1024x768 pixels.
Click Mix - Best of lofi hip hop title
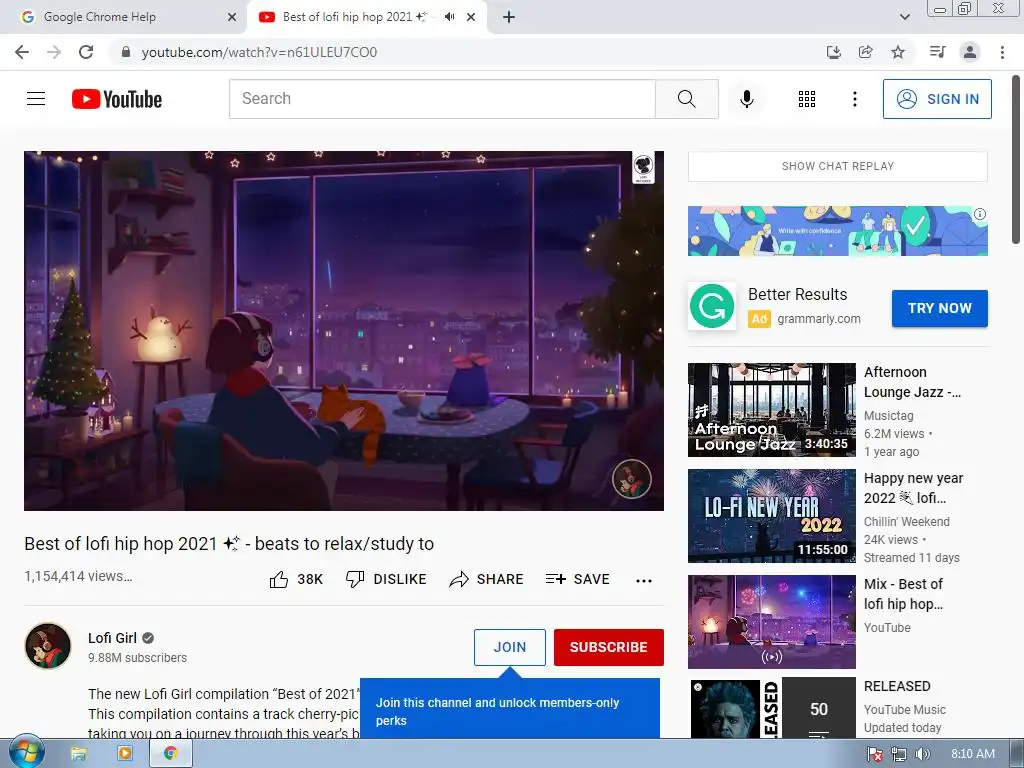pos(903,594)
